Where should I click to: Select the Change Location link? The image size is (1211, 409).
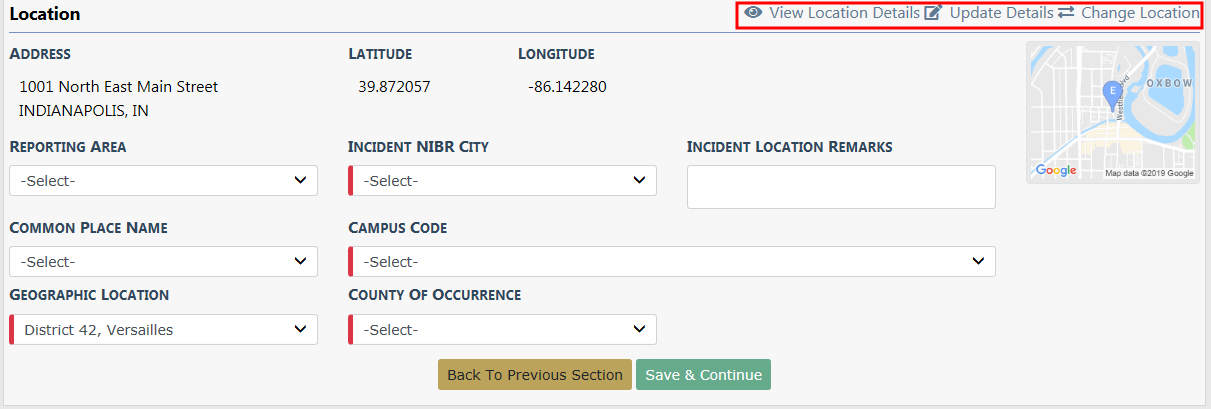[x=1140, y=13]
